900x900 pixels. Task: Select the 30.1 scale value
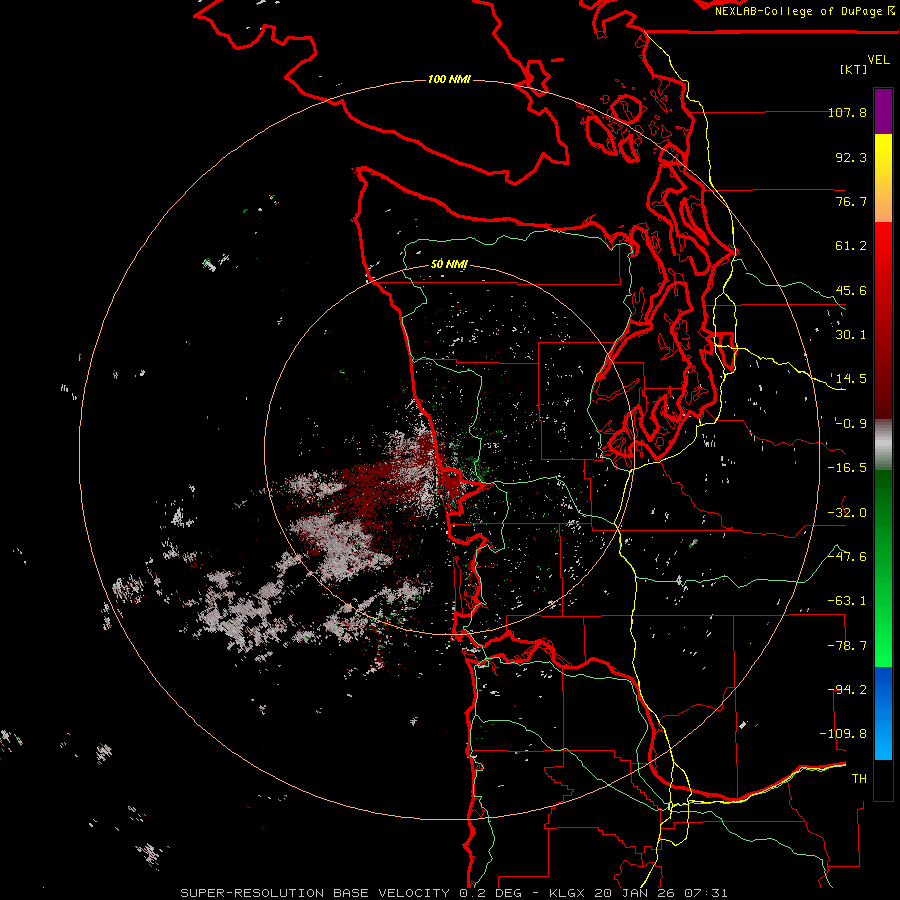pos(851,335)
